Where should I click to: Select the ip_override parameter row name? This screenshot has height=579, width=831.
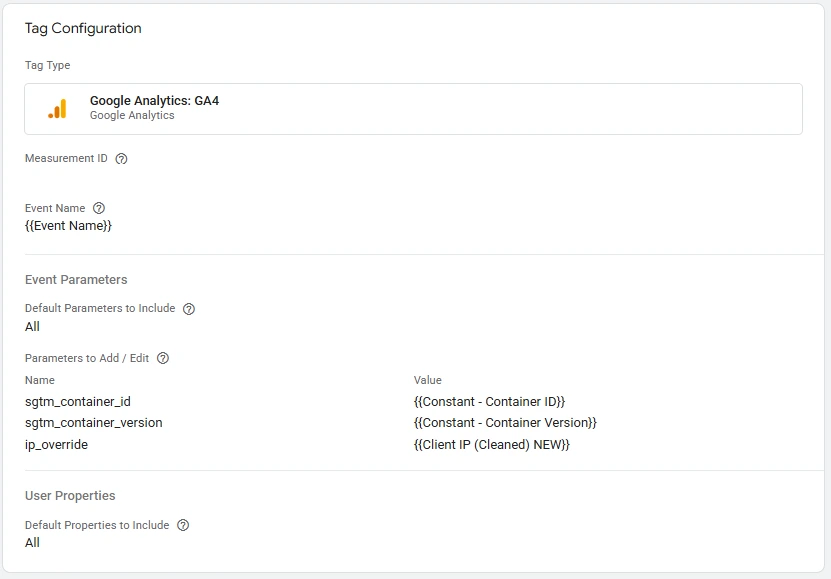tap(56, 445)
